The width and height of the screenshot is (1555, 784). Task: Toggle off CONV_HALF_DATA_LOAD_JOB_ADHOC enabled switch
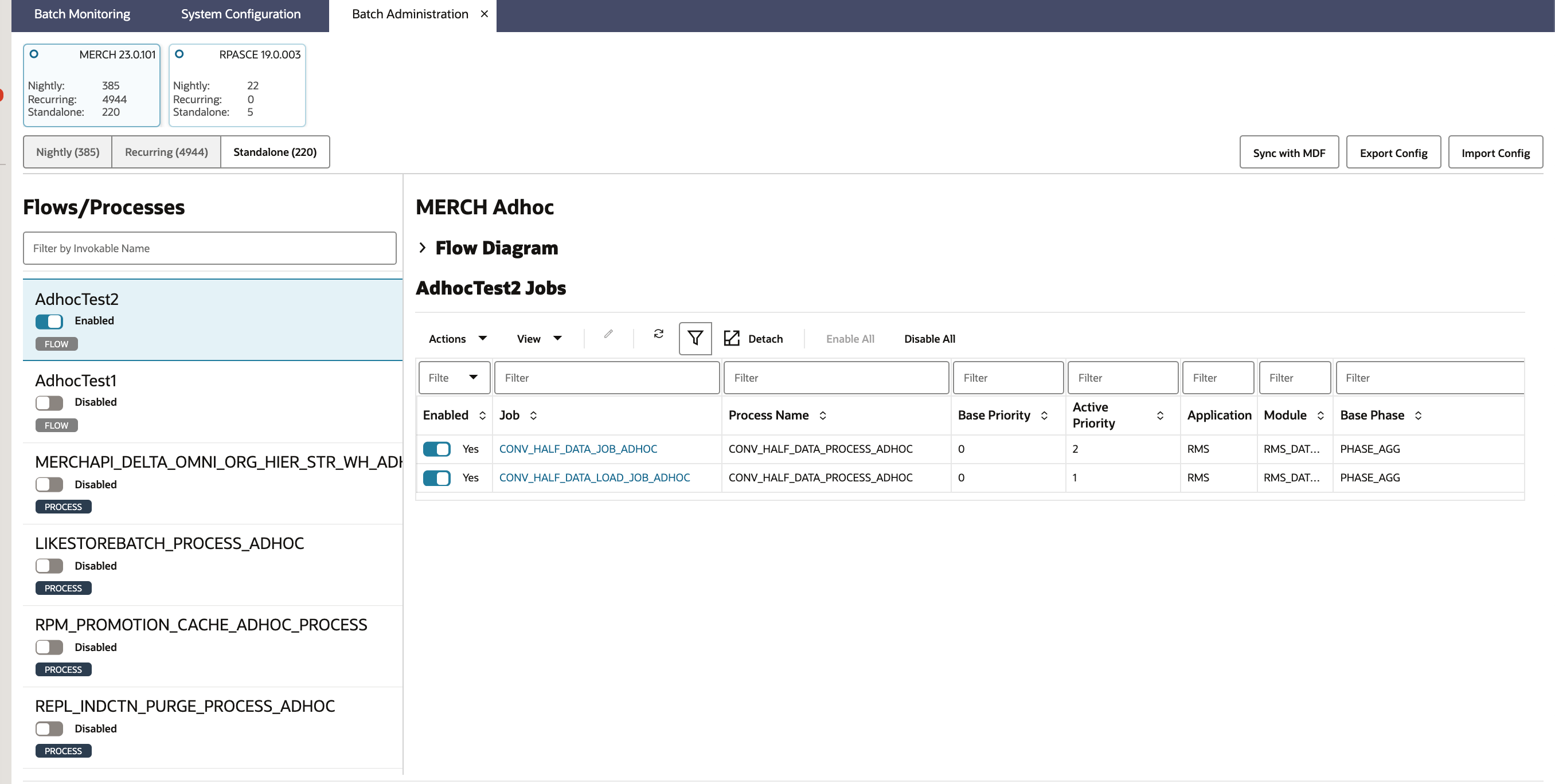point(436,478)
